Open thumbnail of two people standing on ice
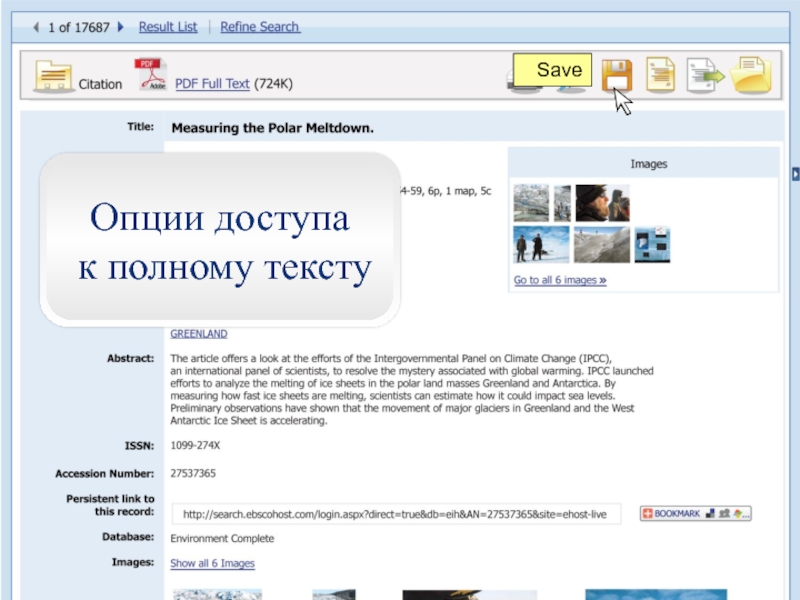 coord(541,244)
